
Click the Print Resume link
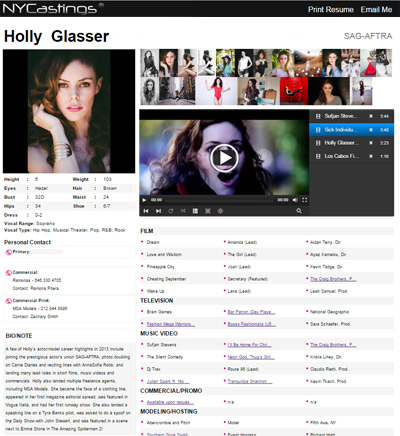331,10
